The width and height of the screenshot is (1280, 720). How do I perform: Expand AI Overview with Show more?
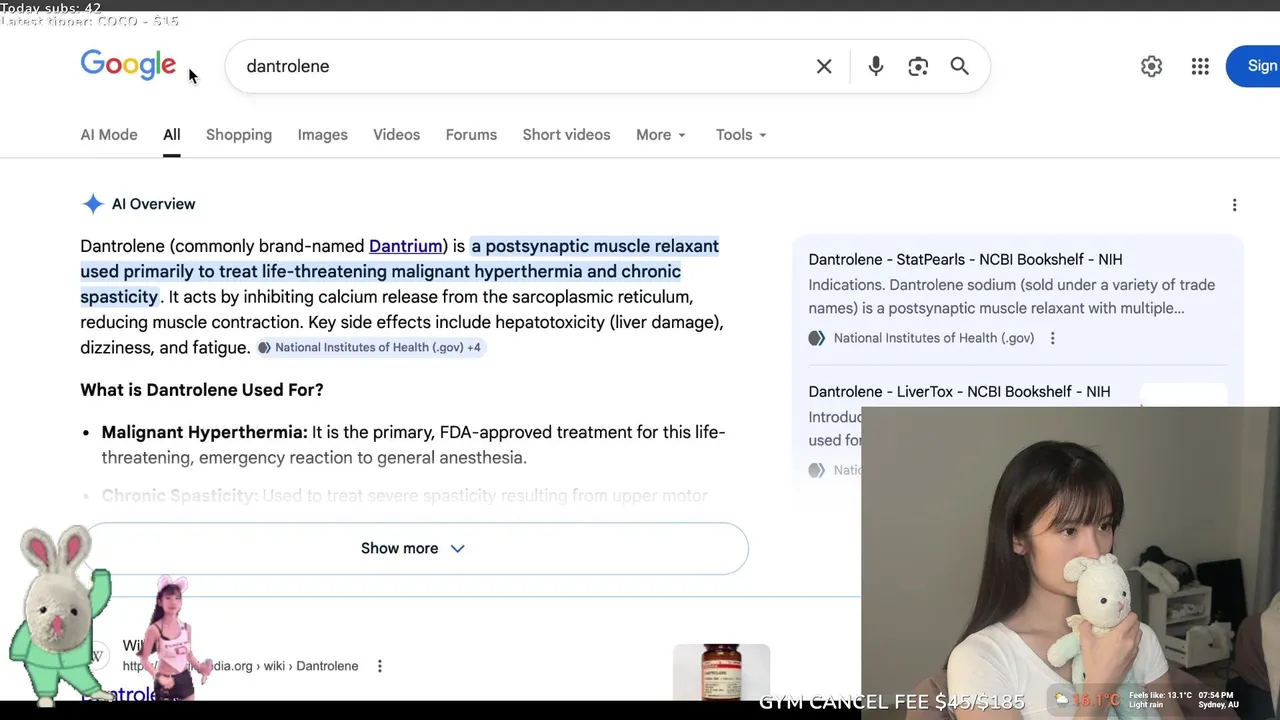[x=414, y=548]
